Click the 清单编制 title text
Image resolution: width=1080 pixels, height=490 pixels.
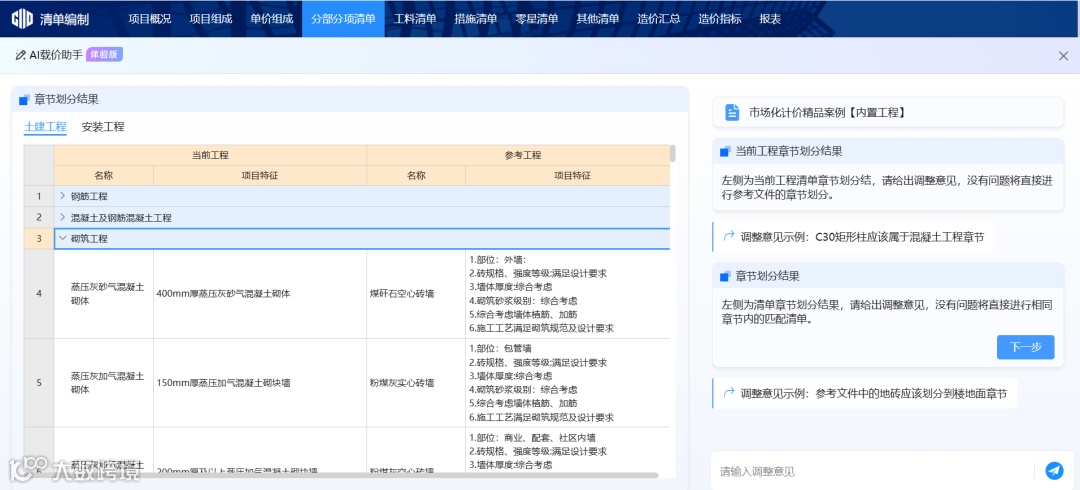coord(64,19)
